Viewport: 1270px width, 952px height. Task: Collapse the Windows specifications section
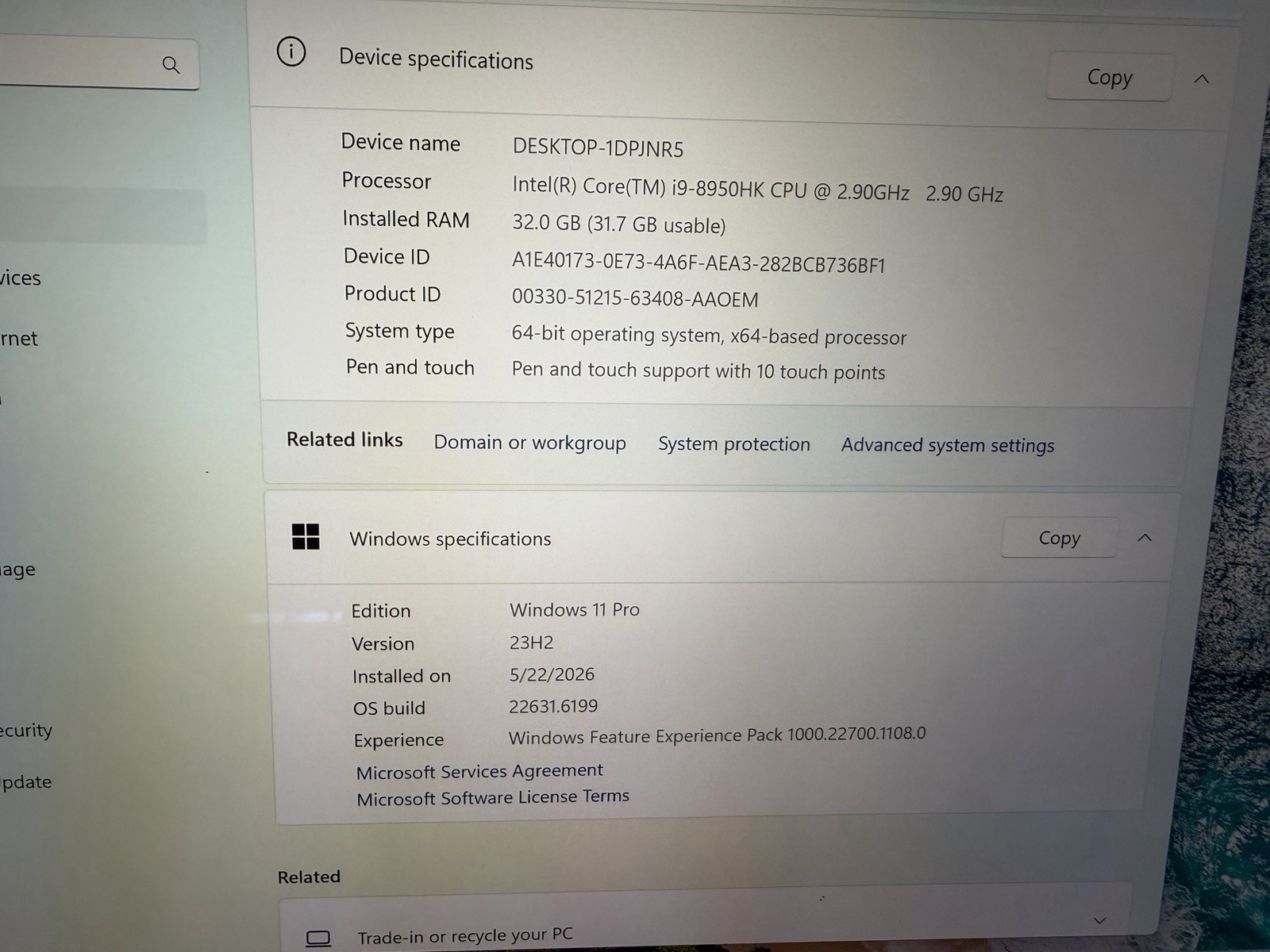pos(1145,538)
